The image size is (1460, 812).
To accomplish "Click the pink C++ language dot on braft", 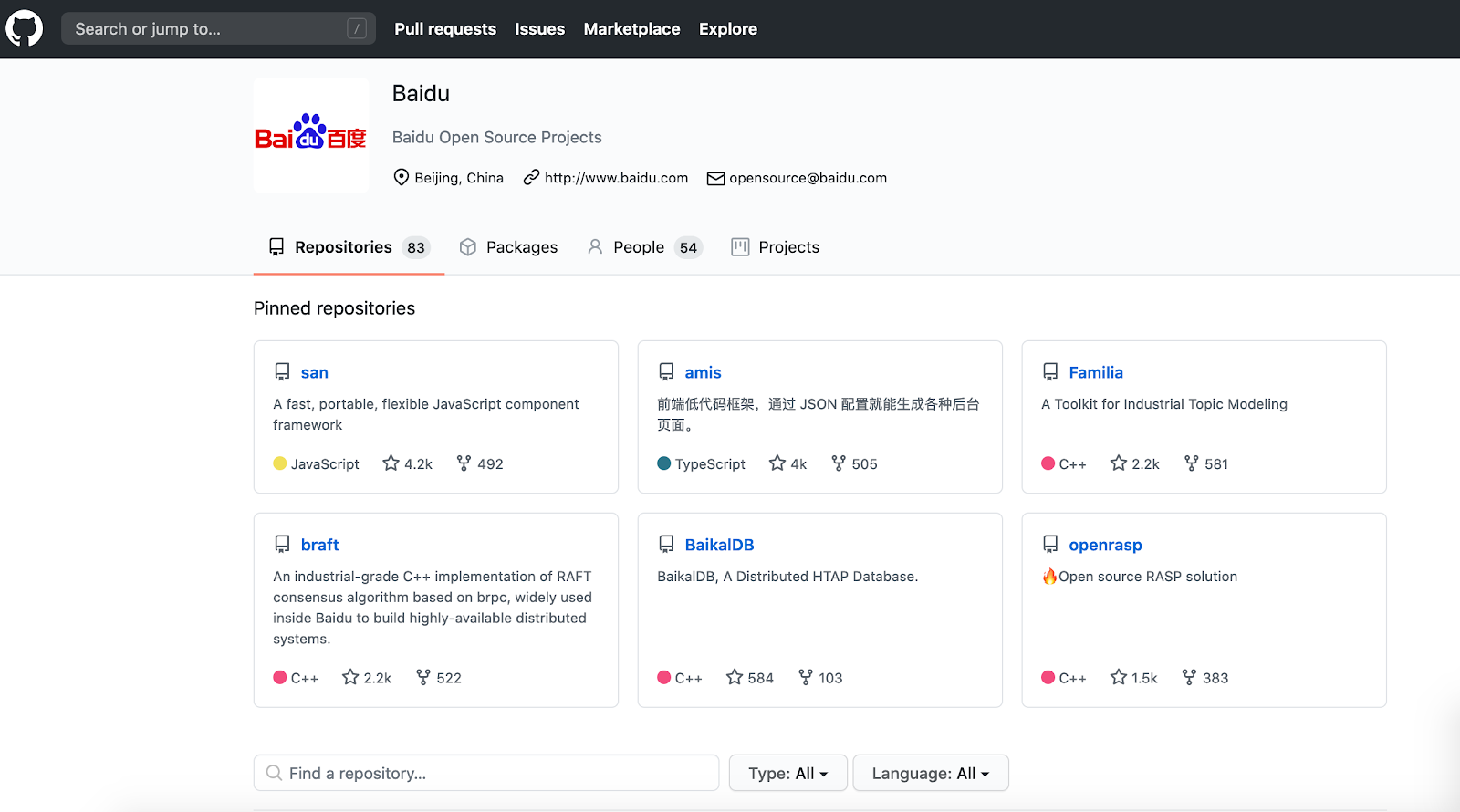I will [x=280, y=677].
